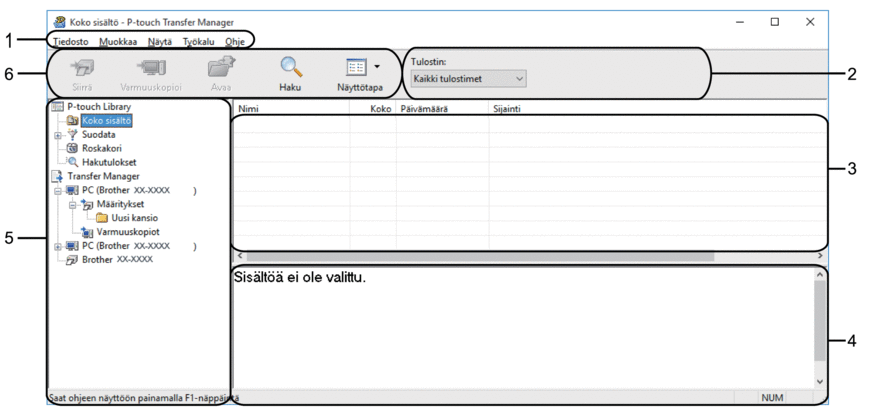Click the Näyttötapa view style icon
Image resolution: width=881 pixels, height=416 pixels.
pyautogui.click(x=357, y=69)
